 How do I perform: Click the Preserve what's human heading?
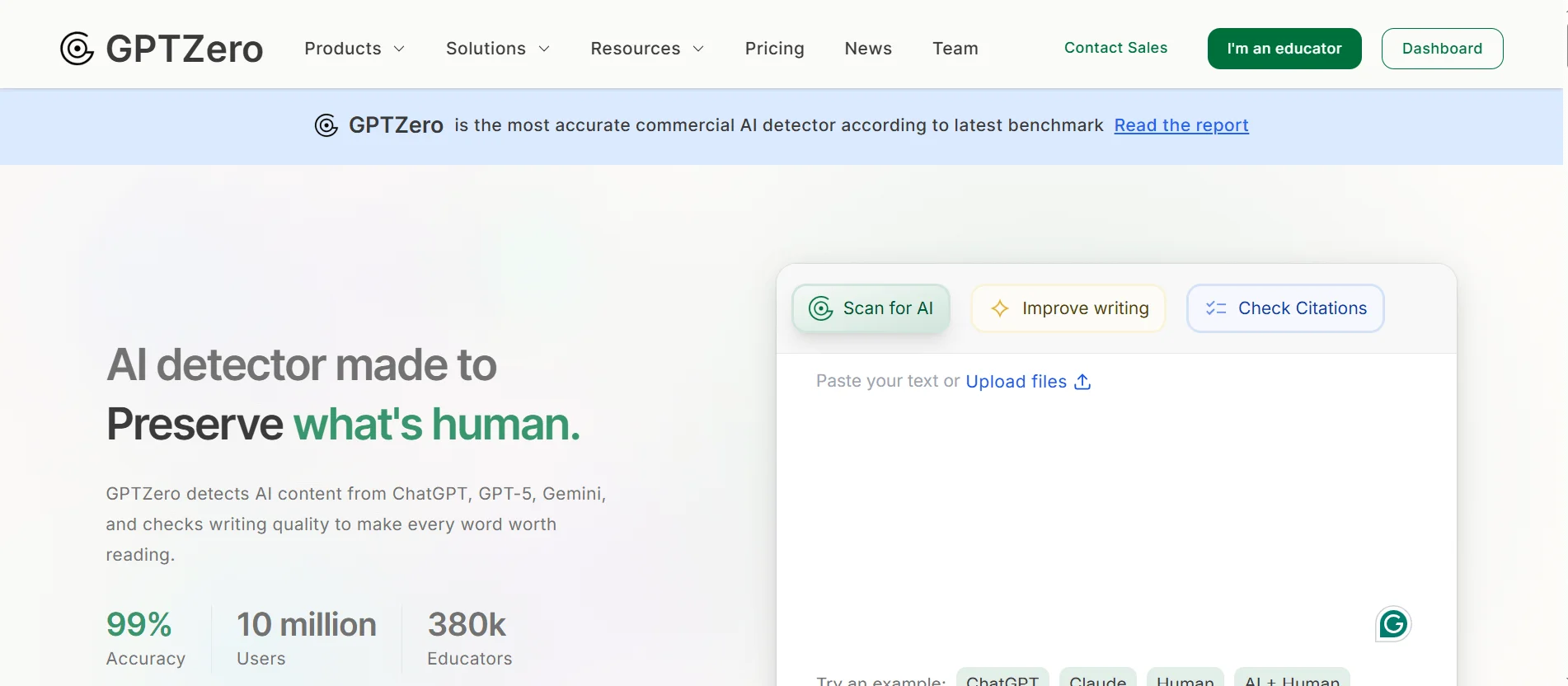[343, 424]
